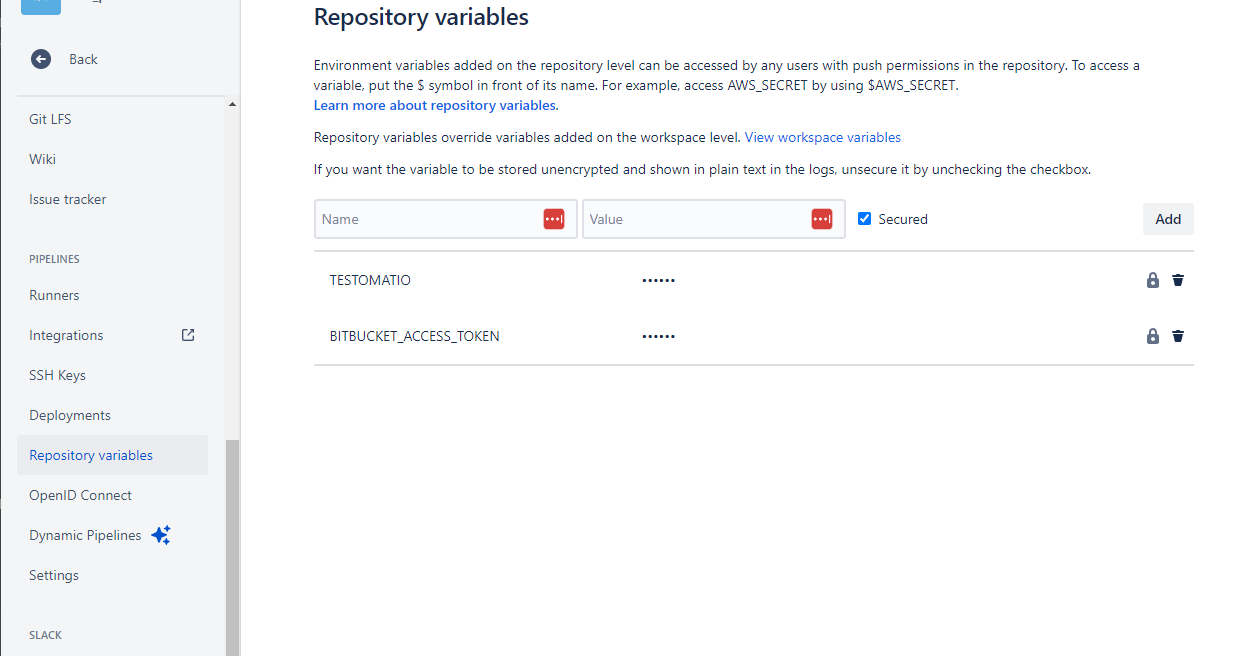Open Learn more about repository variables link
The image size is (1239, 656).
point(435,105)
